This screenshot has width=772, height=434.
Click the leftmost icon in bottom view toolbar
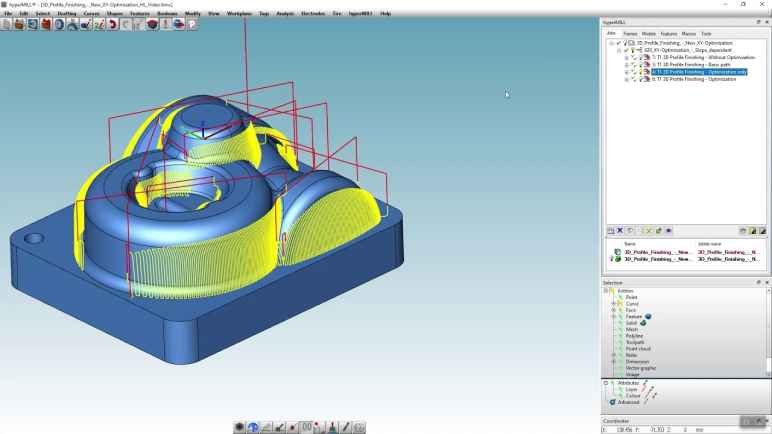(240, 427)
